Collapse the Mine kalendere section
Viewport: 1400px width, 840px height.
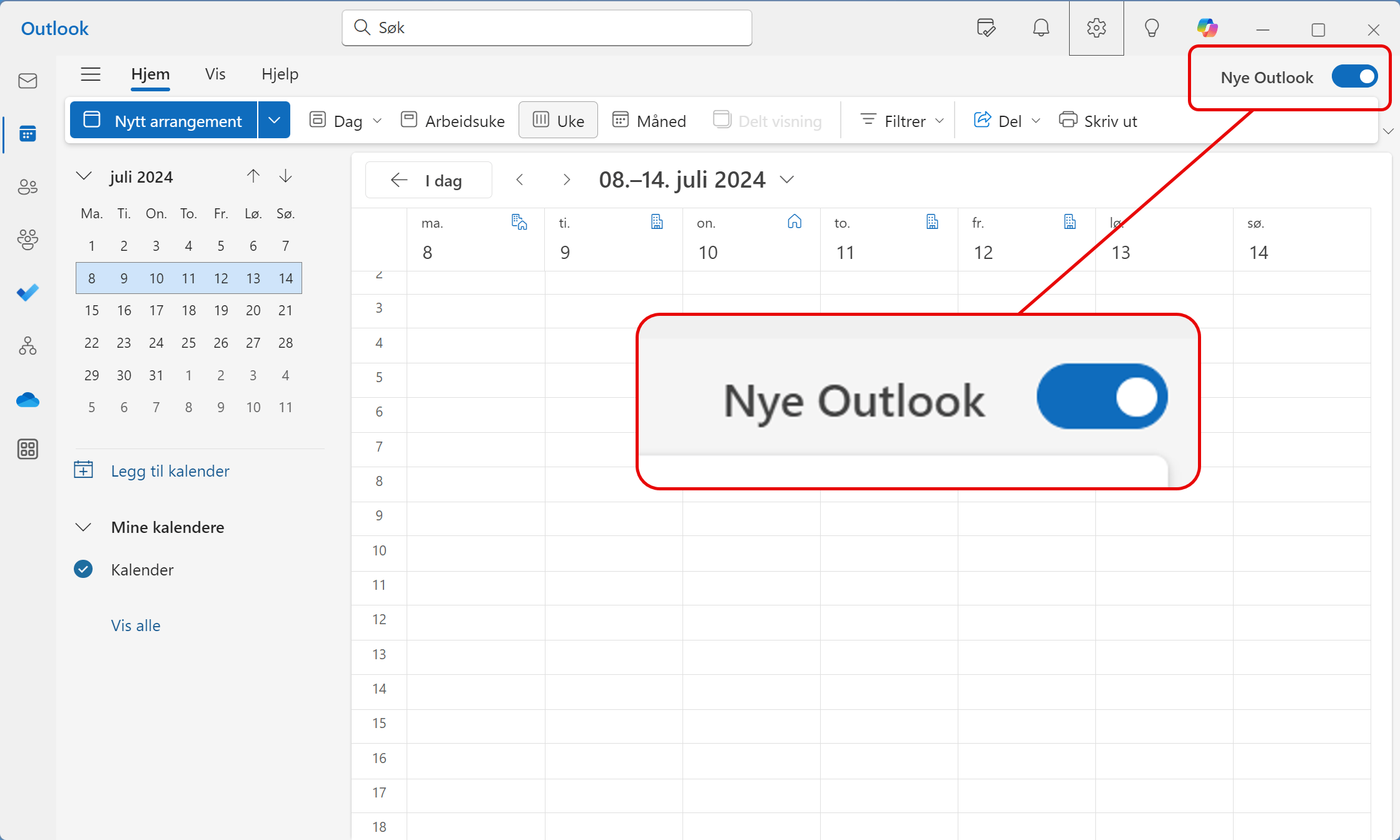coord(84,527)
